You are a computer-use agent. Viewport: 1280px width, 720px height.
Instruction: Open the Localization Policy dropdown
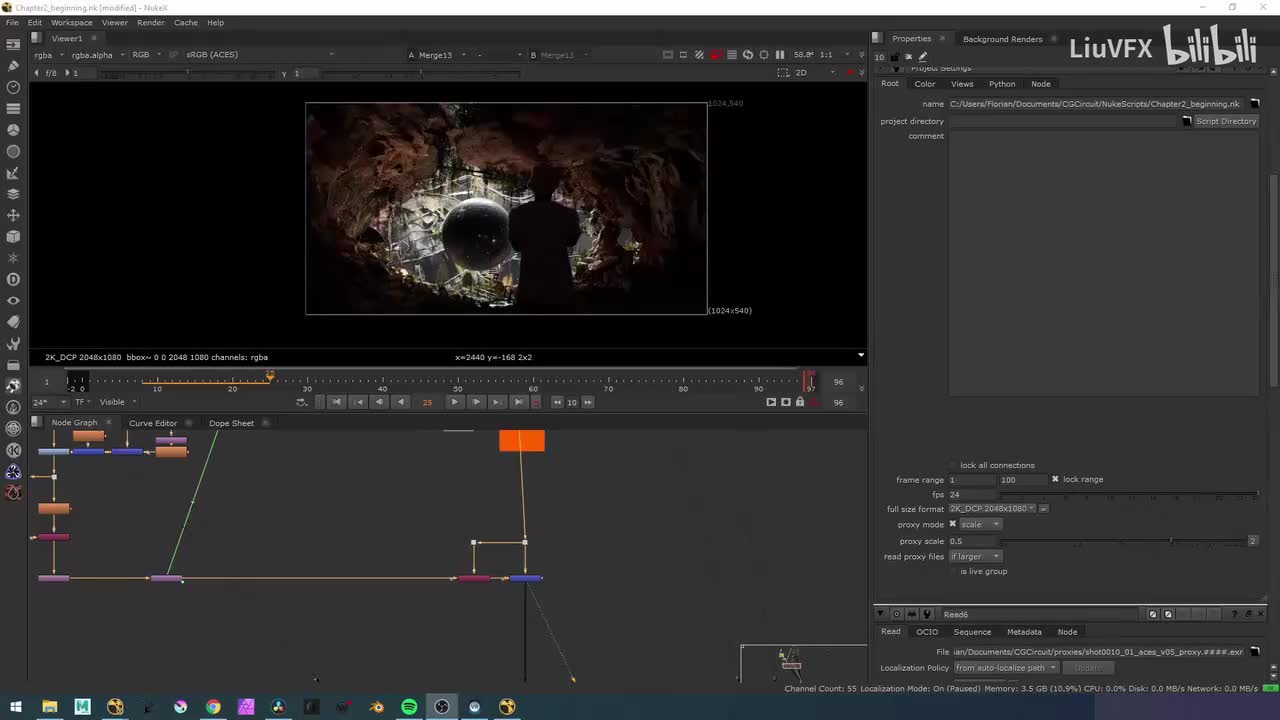tap(1005, 668)
